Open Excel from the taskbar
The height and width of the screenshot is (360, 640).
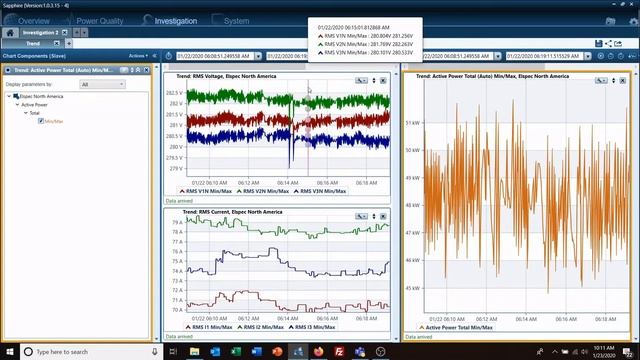(x=236, y=351)
